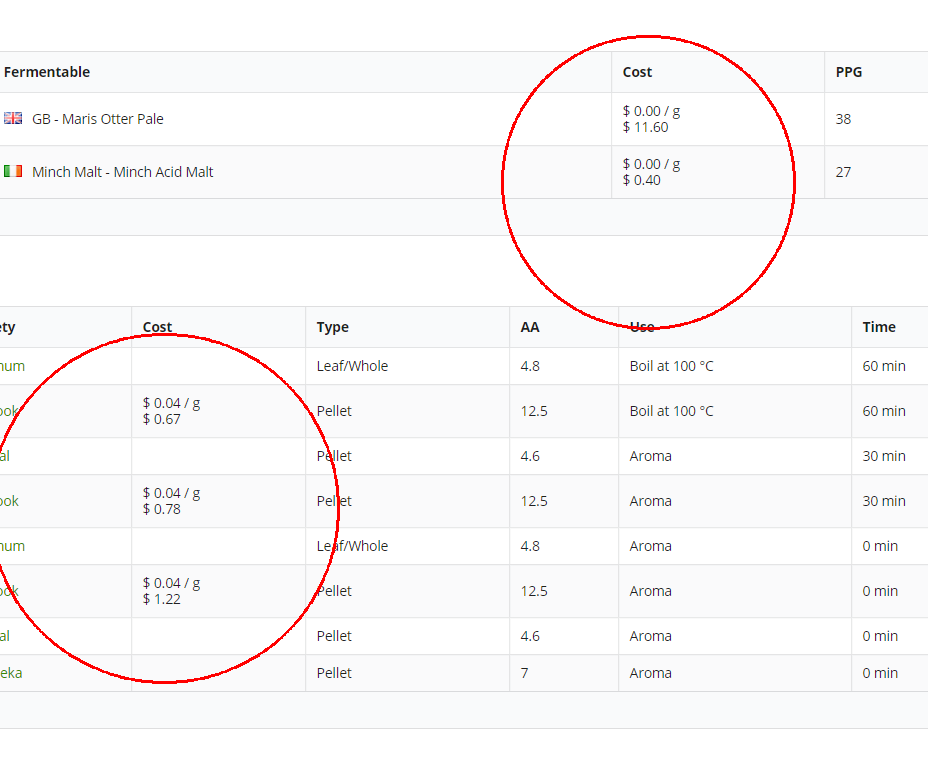Image resolution: width=928 pixels, height=776 pixels.
Task: Open the hop variety link ending in 'eka'
Action: pyautogui.click(x=11, y=673)
